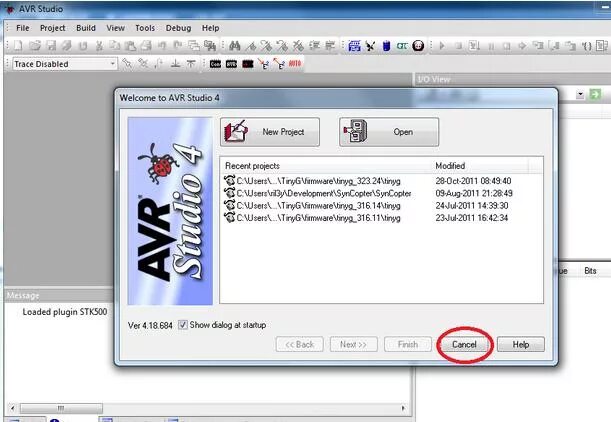The image size is (611, 422).
Task: Click the black 'Con' connect icon
Action: point(215,64)
